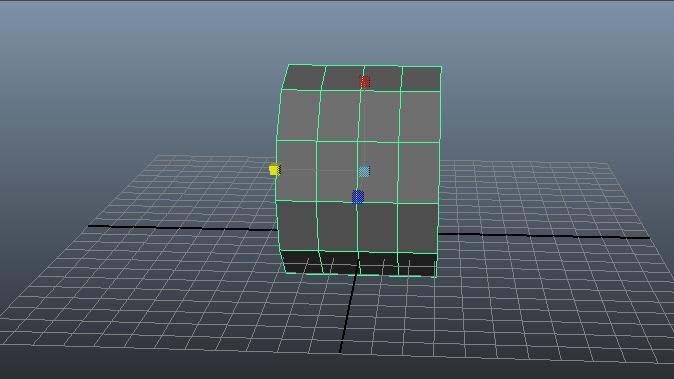Click the light blue center scale handle
This screenshot has height=379, width=674.
(x=364, y=171)
